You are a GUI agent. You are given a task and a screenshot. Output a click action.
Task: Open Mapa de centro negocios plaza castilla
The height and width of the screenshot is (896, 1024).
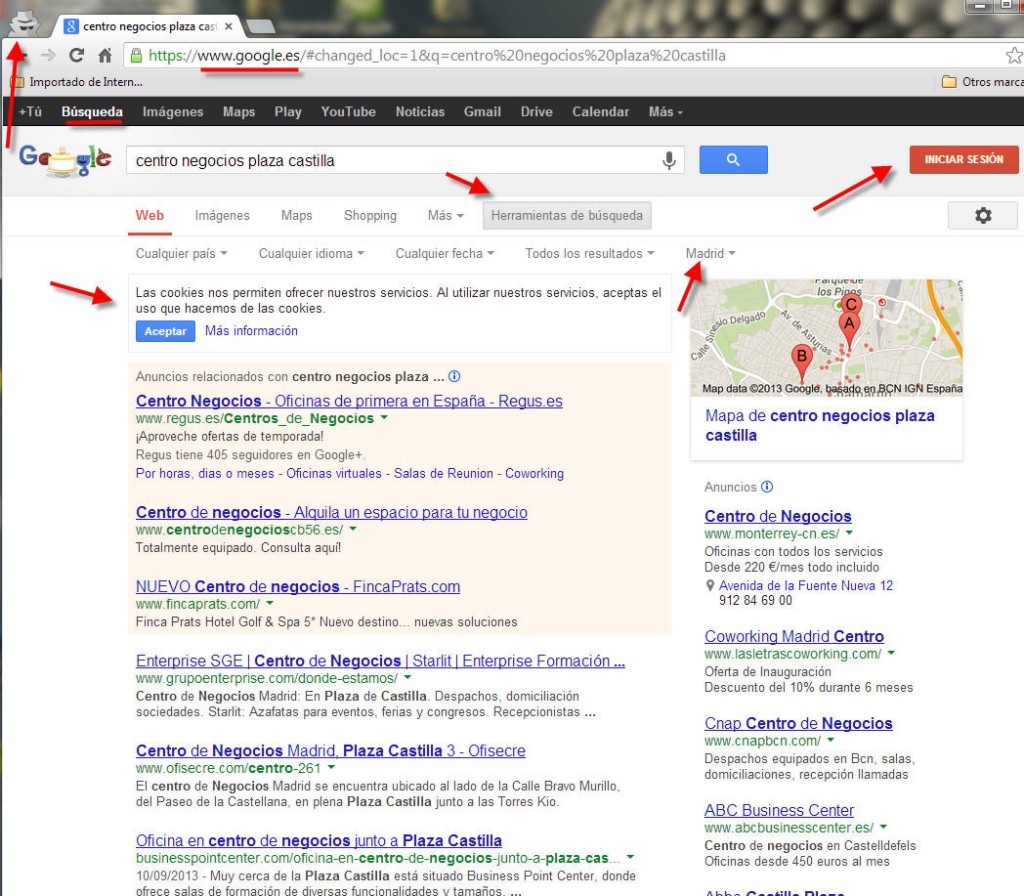[x=820, y=425]
